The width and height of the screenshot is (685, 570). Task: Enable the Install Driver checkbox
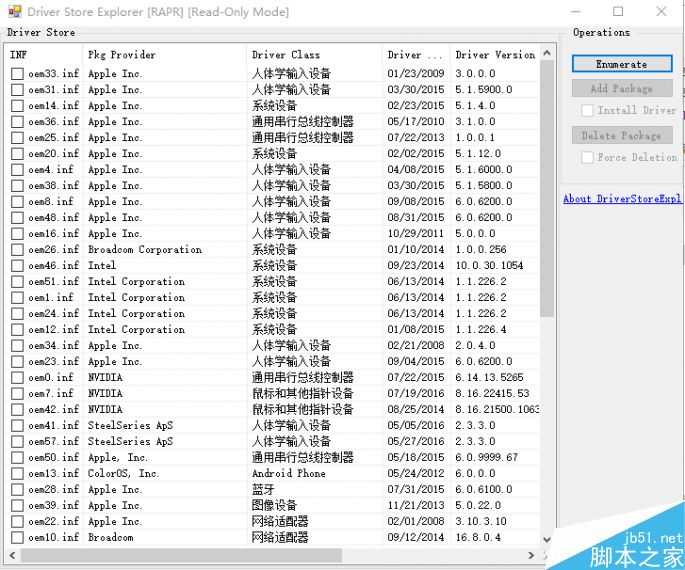click(588, 110)
